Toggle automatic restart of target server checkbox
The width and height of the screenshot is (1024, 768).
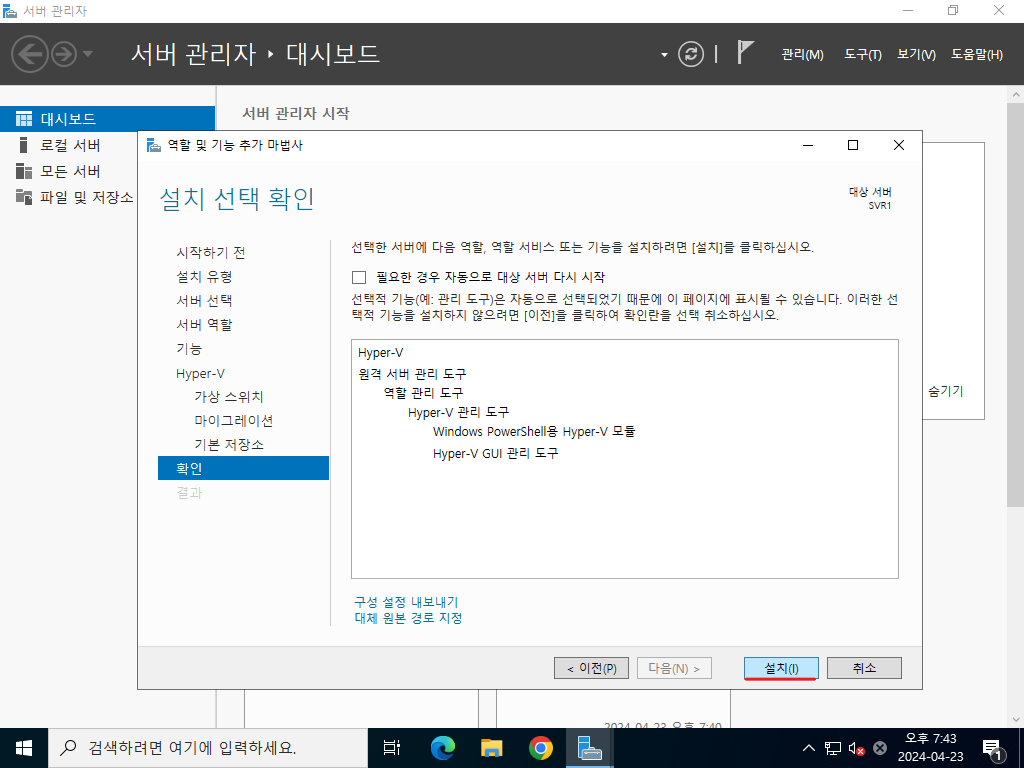(359, 278)
